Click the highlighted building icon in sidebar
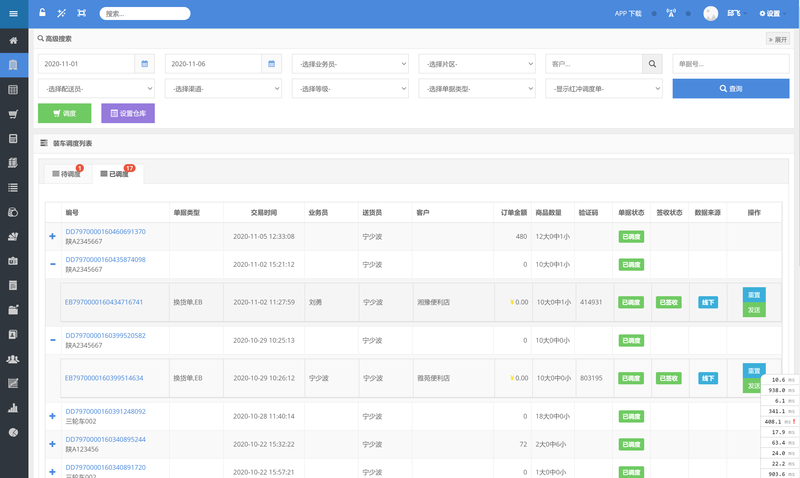The image size is (800, 478). [x=14, y=65]
